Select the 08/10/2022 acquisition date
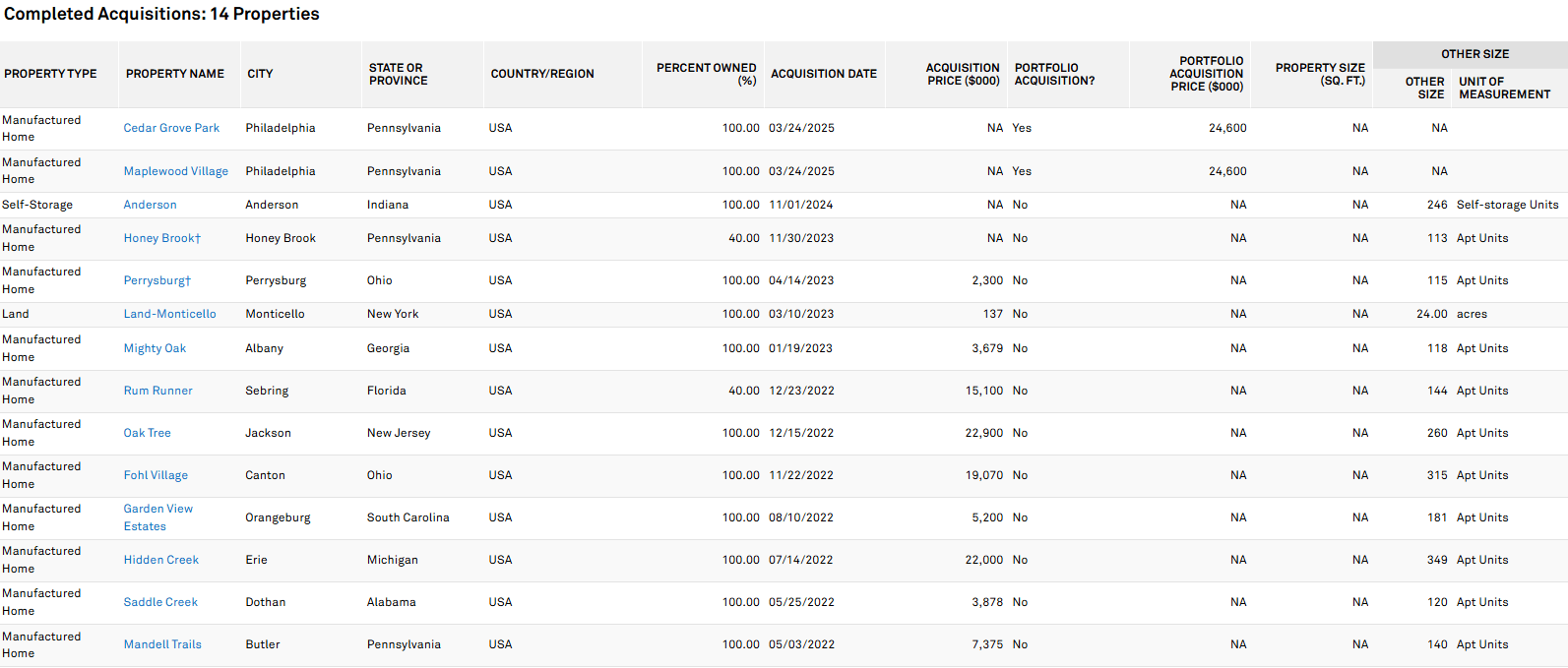 pos(801,517)
